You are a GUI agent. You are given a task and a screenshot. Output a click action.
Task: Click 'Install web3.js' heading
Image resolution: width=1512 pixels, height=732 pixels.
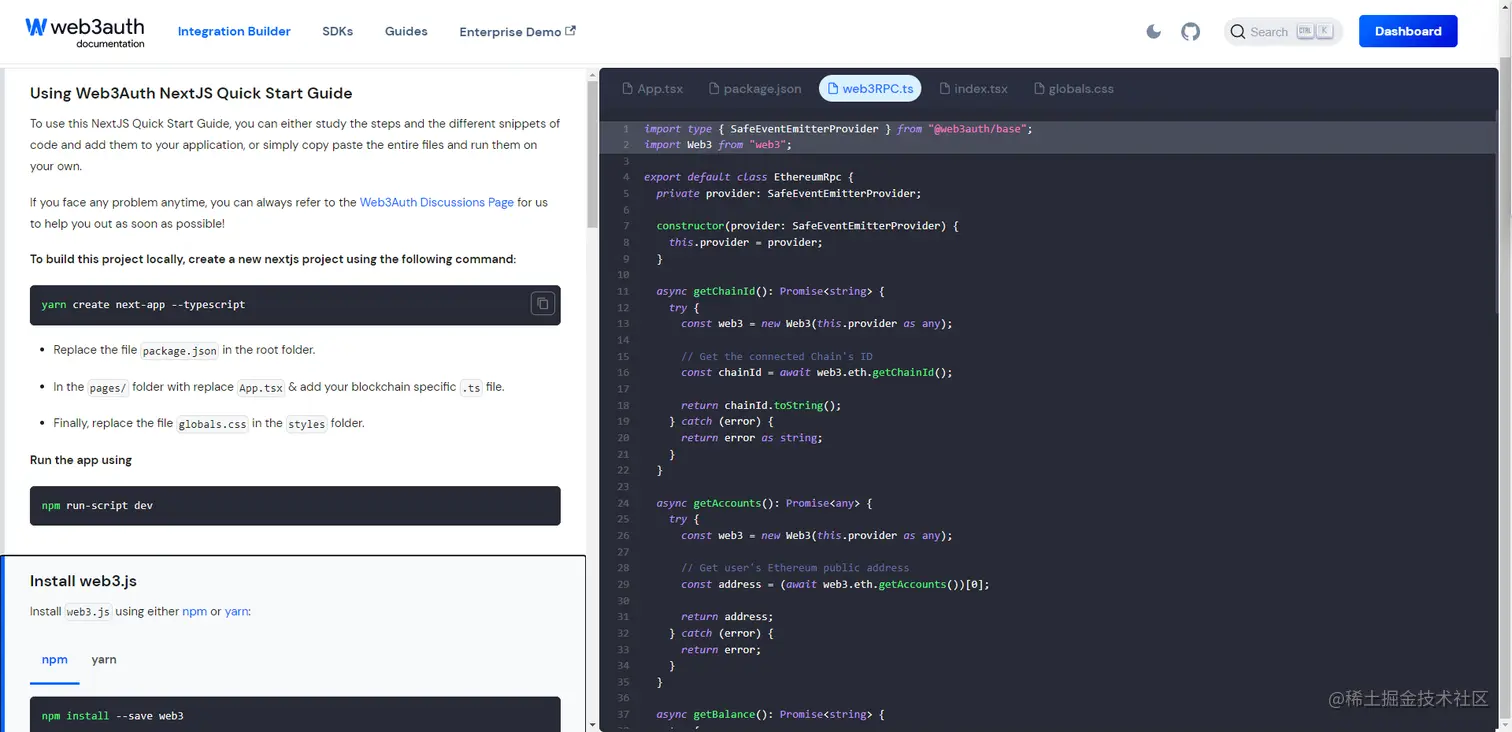point(83,581)
